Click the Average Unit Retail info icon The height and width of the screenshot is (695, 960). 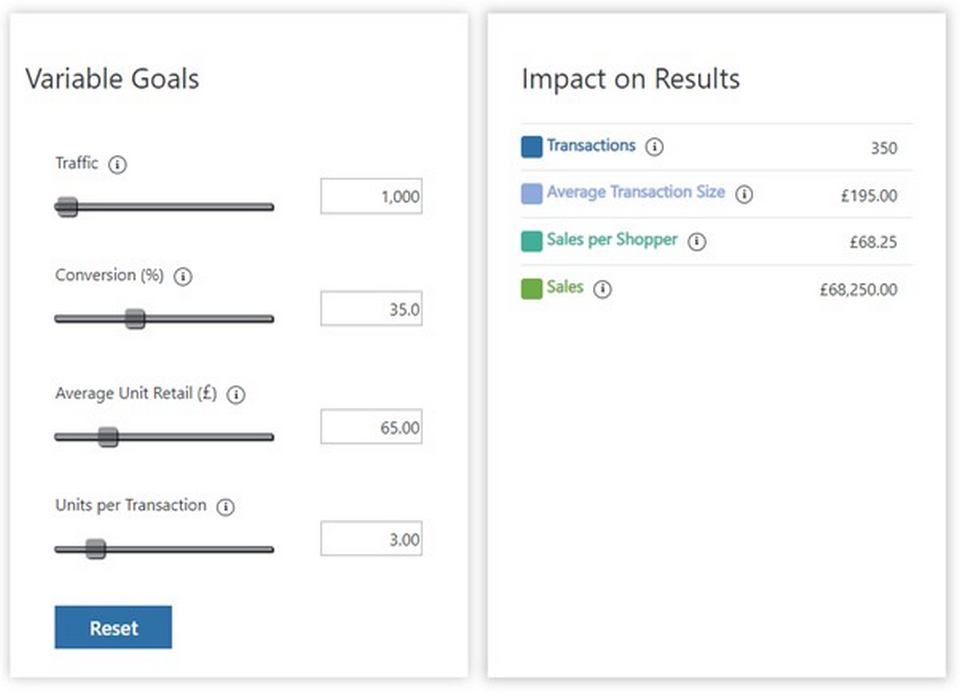click(x=236, y=395)
